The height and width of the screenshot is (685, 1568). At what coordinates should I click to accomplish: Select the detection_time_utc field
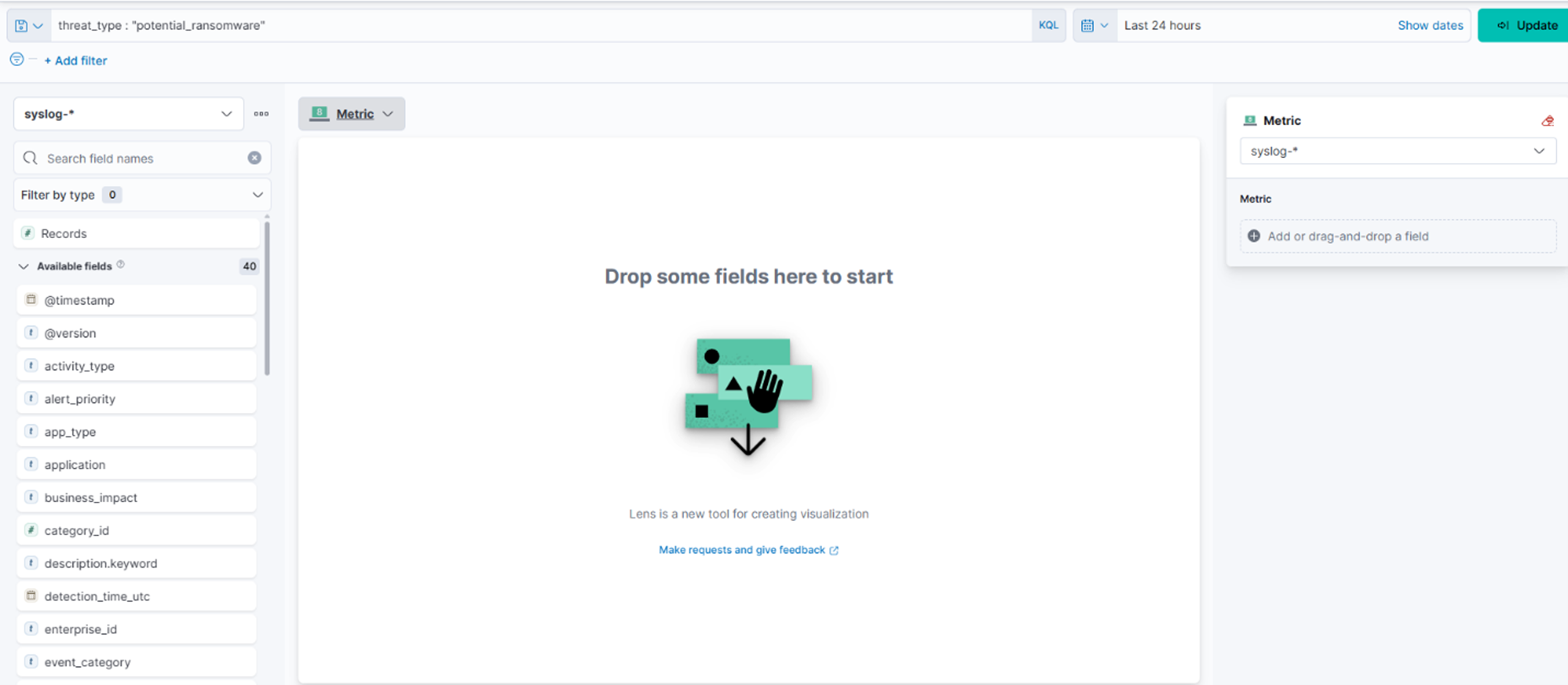pyautogui.click(x=137, y=596)
